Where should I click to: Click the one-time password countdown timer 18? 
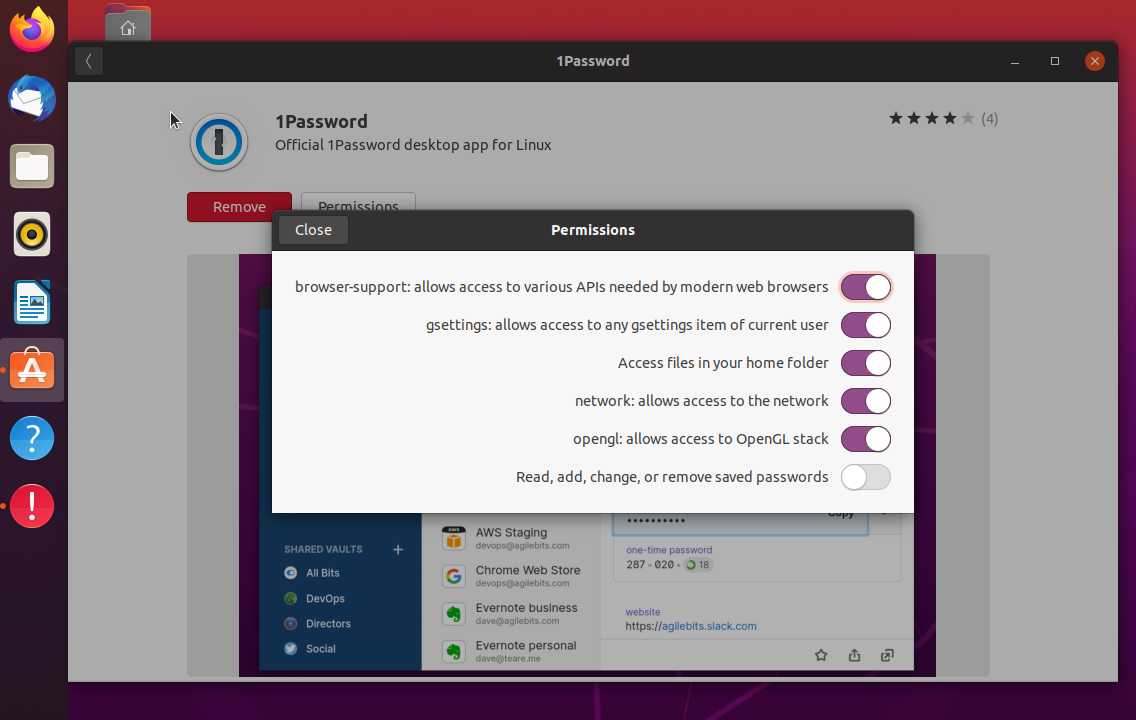click(698, 564)
